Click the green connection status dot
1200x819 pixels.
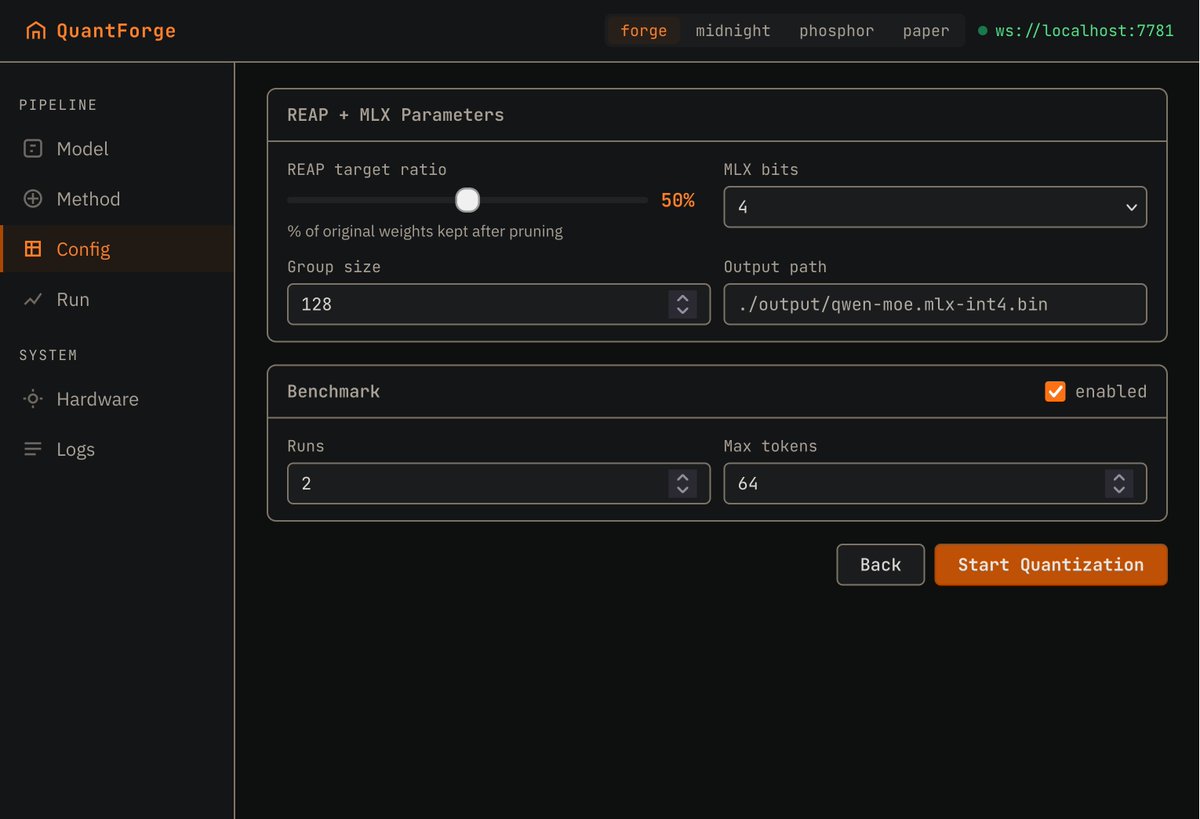click(983, 31)
